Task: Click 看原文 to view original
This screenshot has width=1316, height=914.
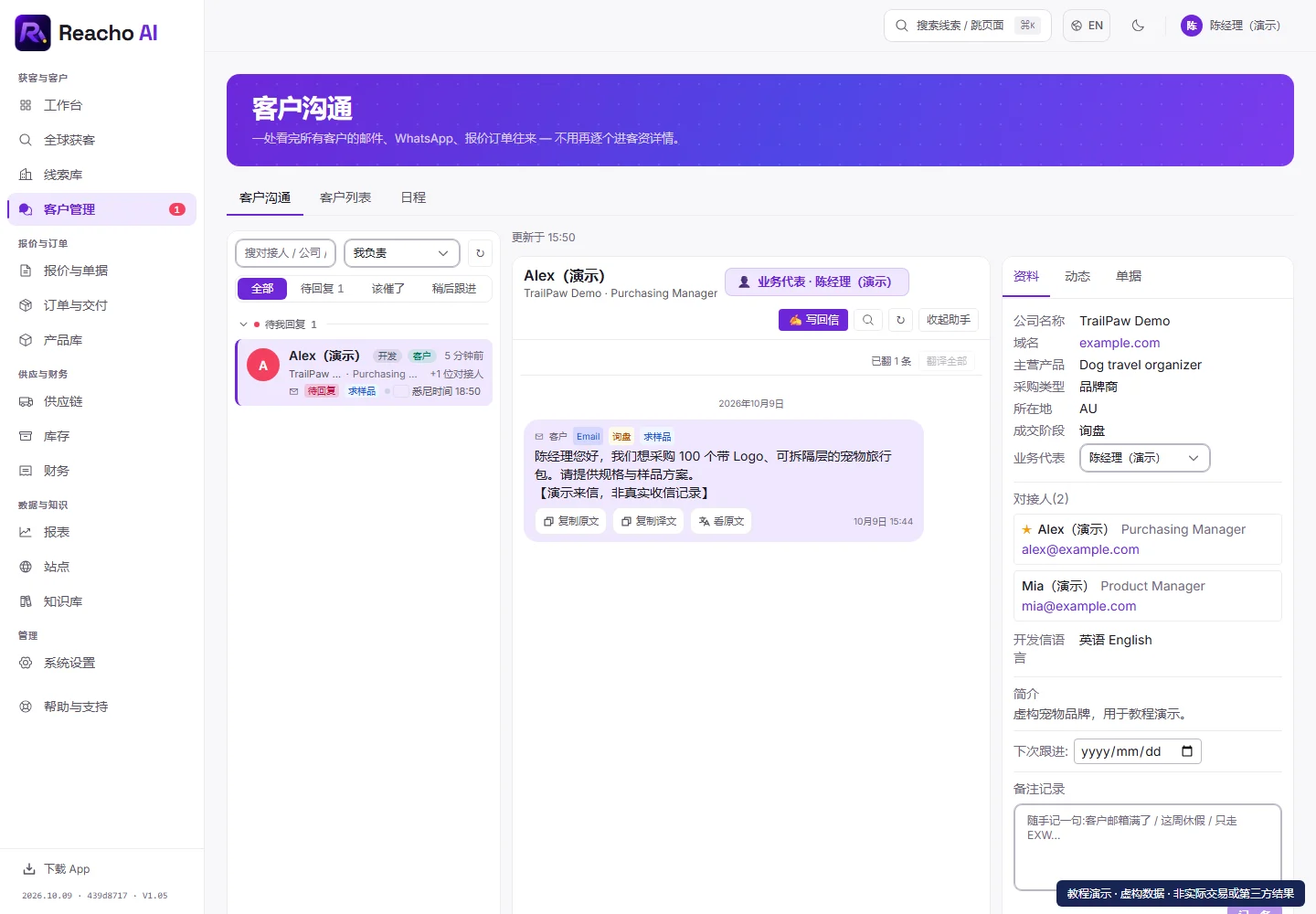Action: 721,521
